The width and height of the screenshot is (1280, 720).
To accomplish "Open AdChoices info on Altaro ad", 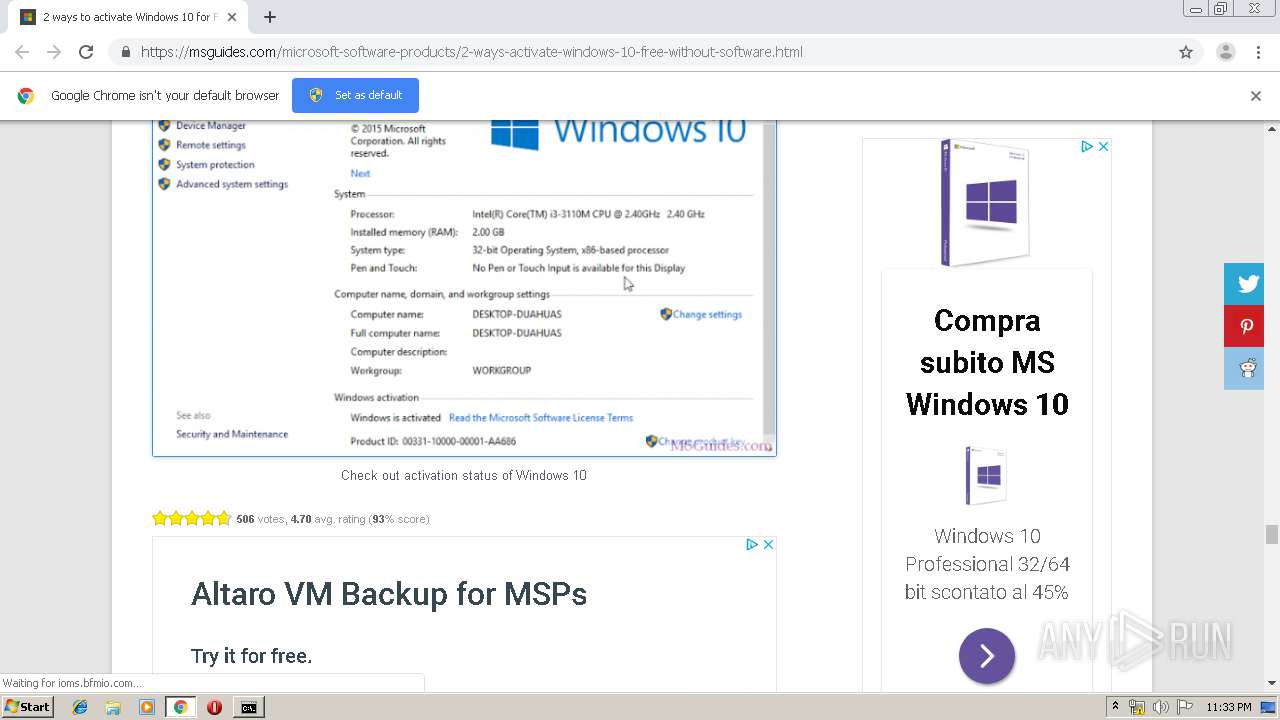I will point(752,545).
